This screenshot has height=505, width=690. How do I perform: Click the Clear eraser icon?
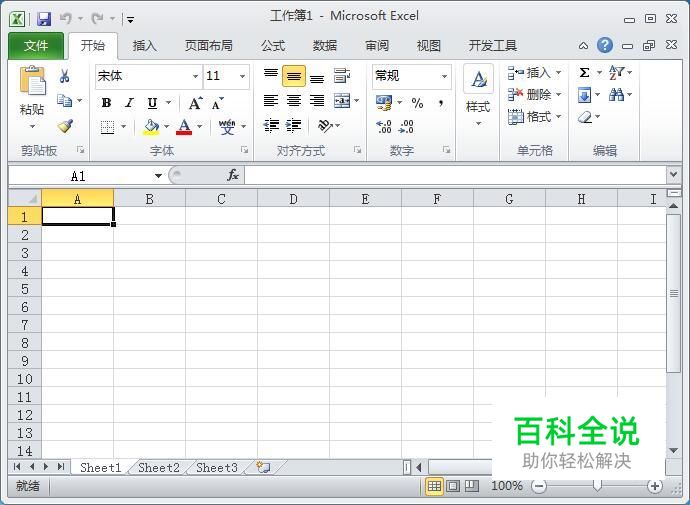(x=585, y=117)
